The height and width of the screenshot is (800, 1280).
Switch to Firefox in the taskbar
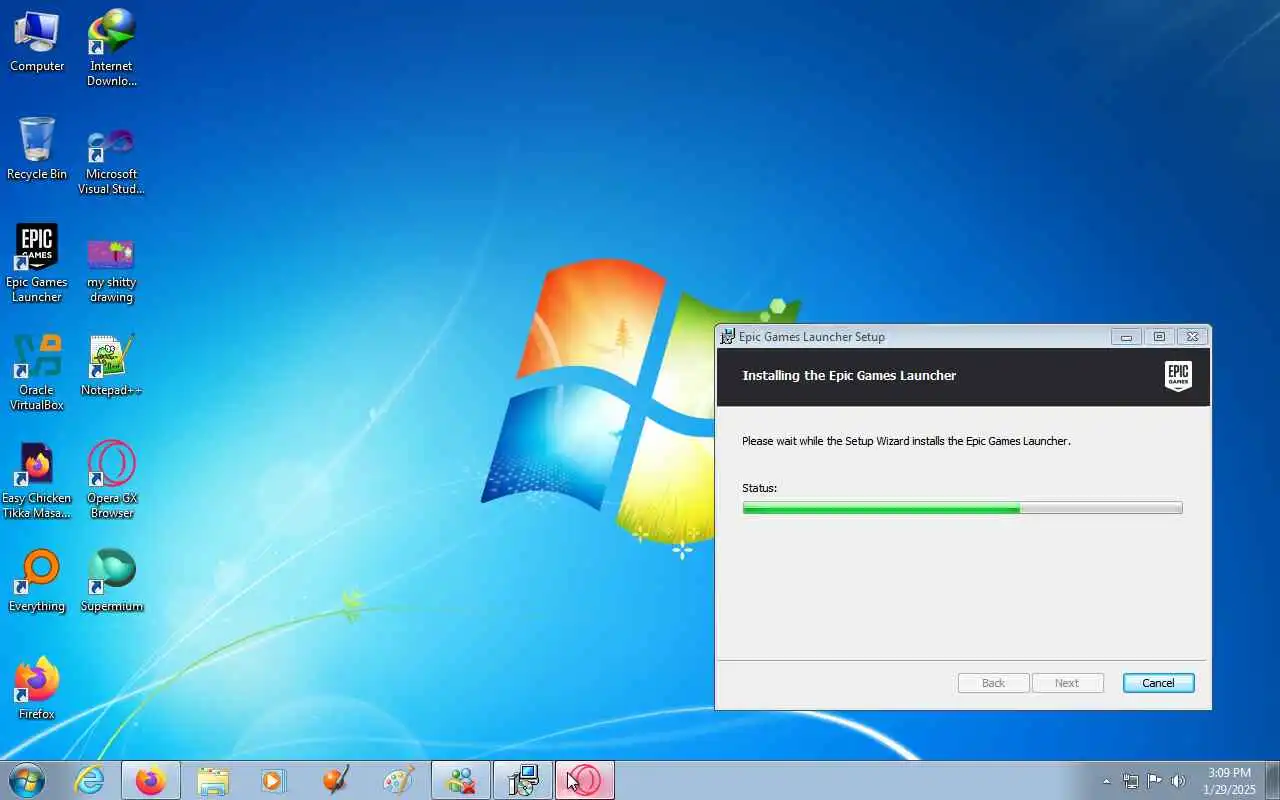151,780
